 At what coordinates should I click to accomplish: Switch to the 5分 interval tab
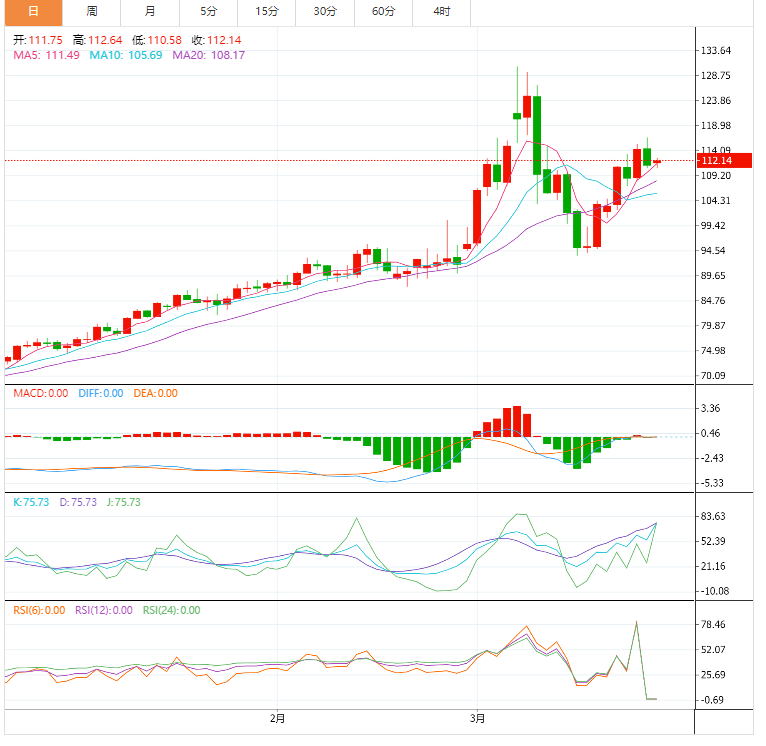point(208,12)
